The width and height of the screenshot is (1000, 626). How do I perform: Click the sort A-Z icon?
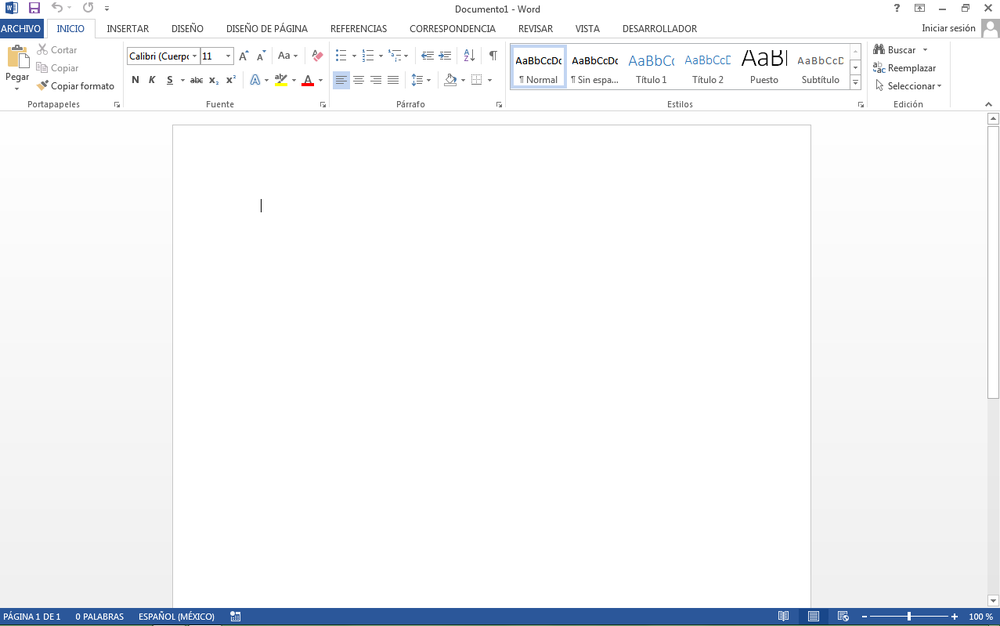(469, 56)
